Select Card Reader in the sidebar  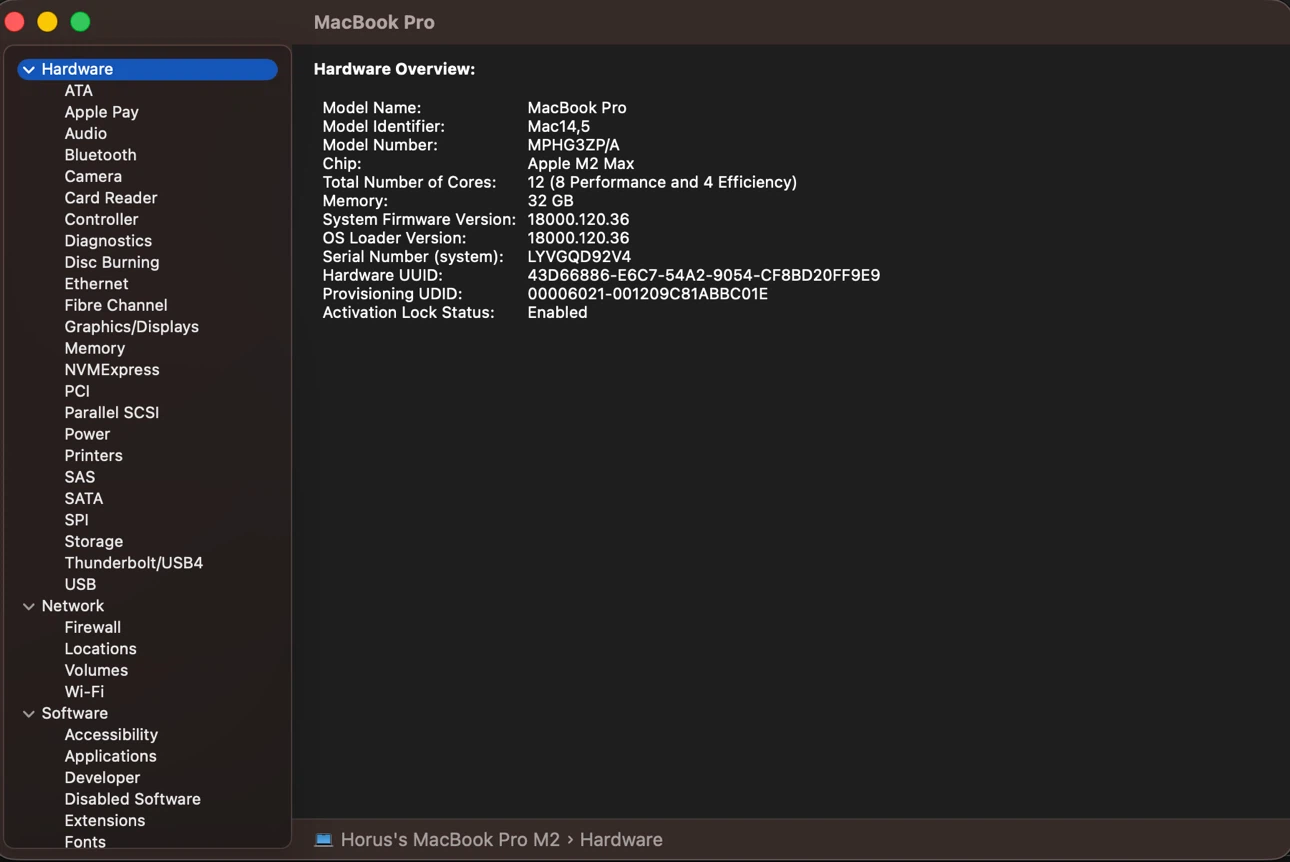pos(110,198)
